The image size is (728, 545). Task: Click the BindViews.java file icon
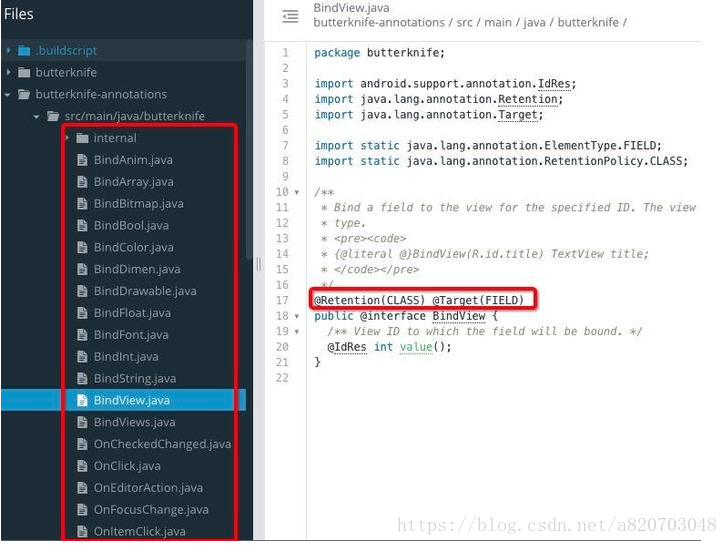(x=82, y=422)
